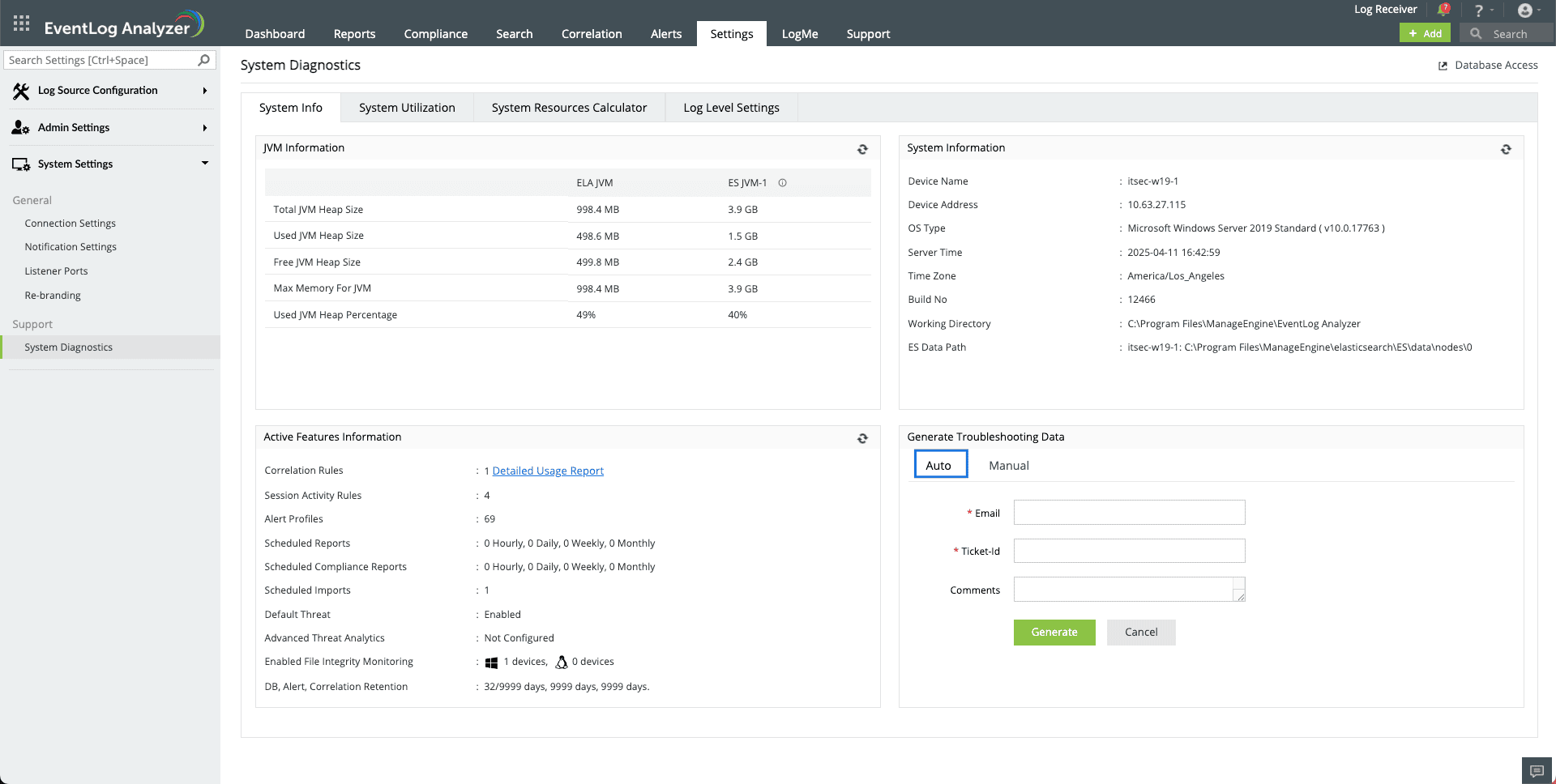
Task: Click the Windows devices icon for File Integrity Monitoring
Action: click(491, 662)
